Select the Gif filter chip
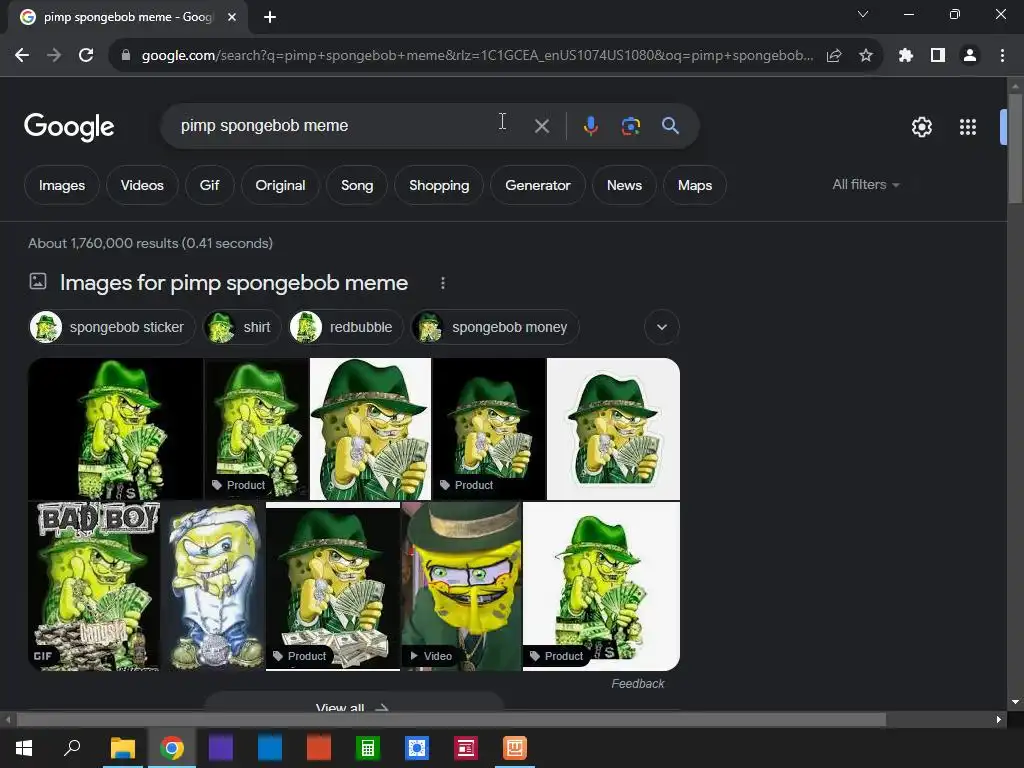Screen dimensions: 1024x768 pyautogui.click(x=209, y=185)
